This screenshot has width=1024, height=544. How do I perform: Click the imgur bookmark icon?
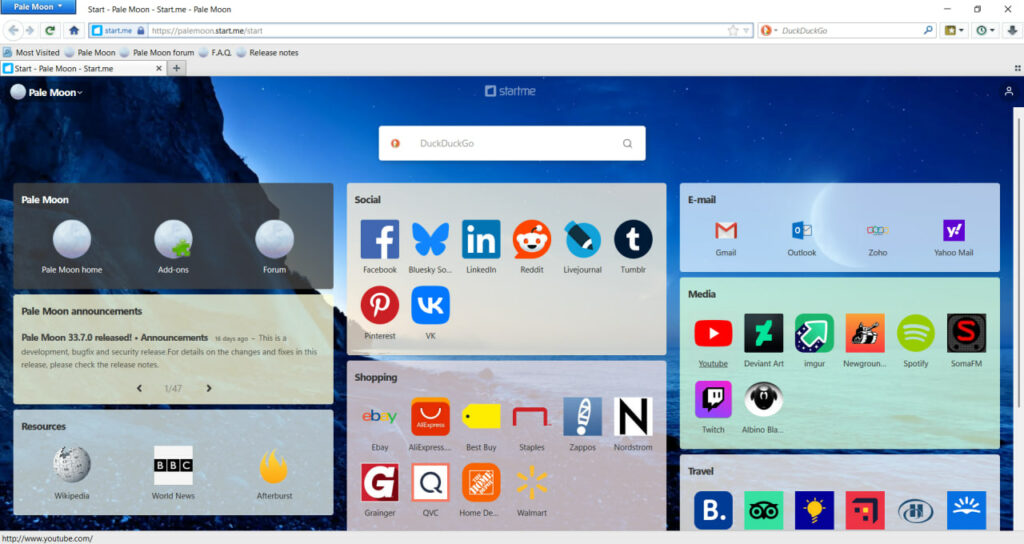click(x=814, y=333)
